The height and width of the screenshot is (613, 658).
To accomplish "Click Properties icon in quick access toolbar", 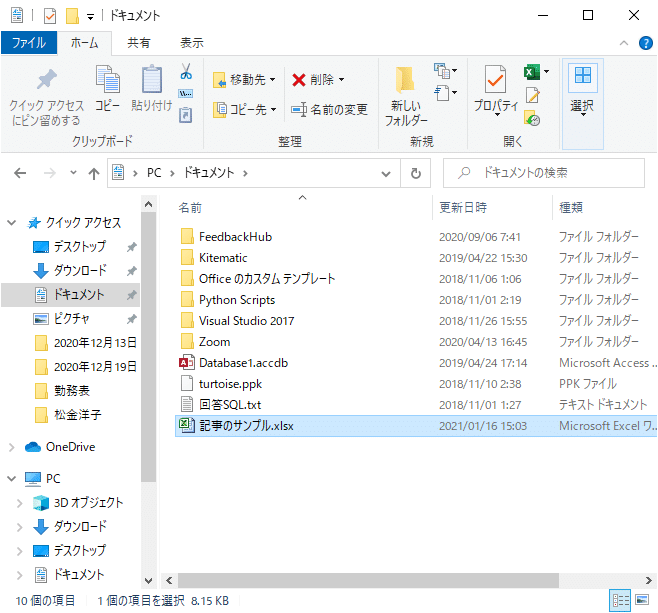I will (x=50, y=16).
